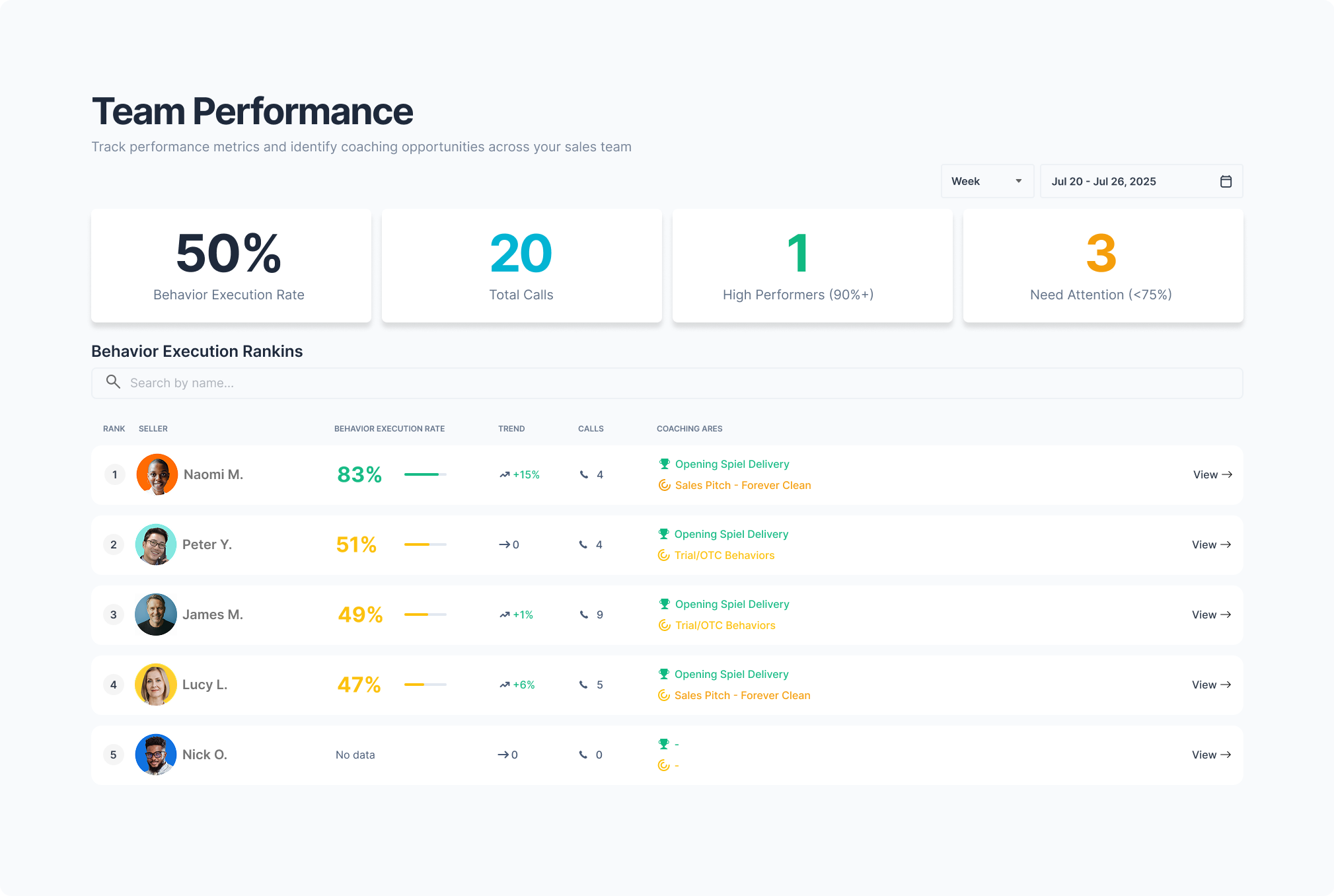1334x896 pixels.
Task: Click the Total Calls summary card
Action: pos(521,266)
